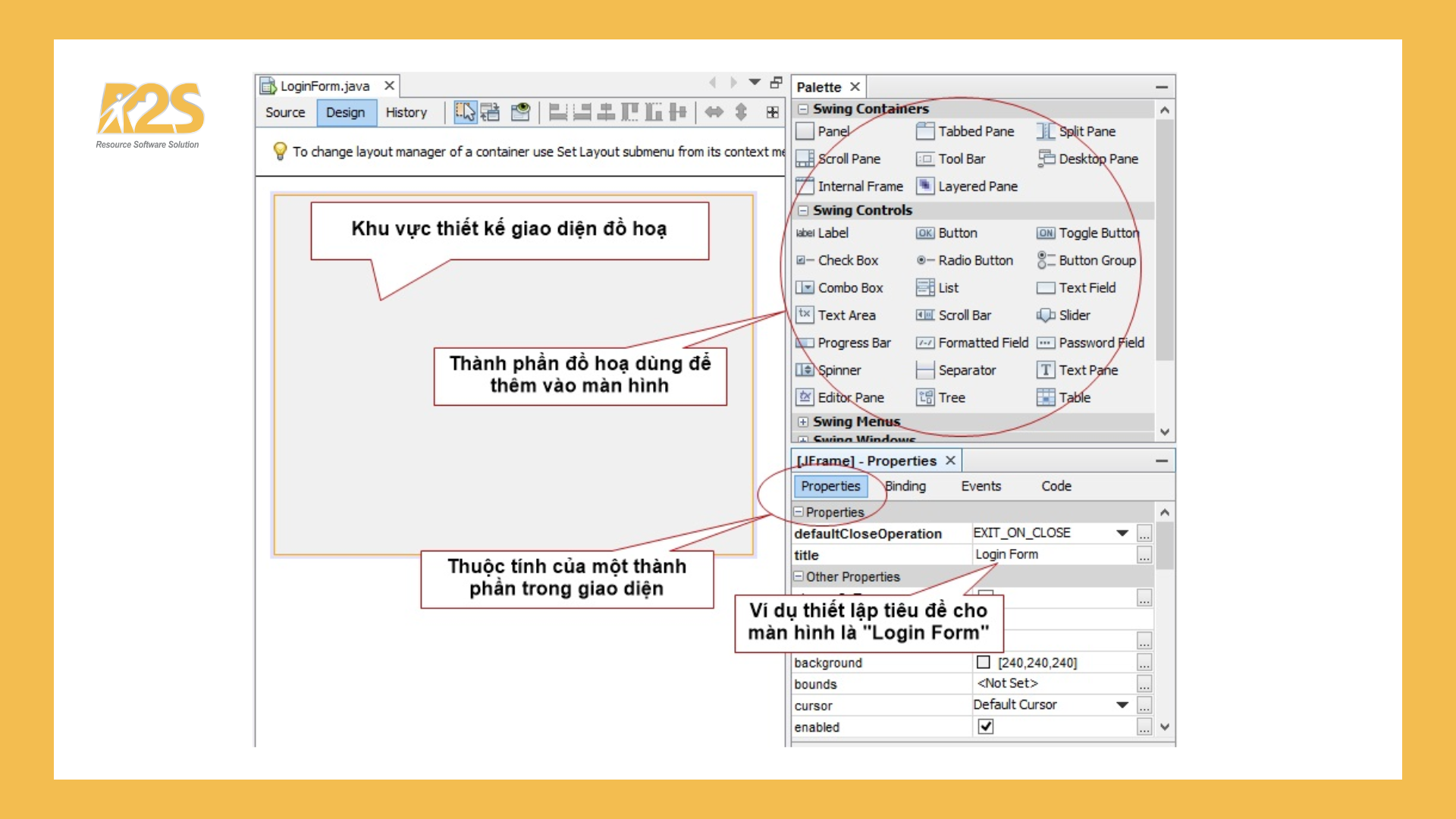Click the Connection Mode toolbar icon
1456x819 pixels.
pos(490,112)
